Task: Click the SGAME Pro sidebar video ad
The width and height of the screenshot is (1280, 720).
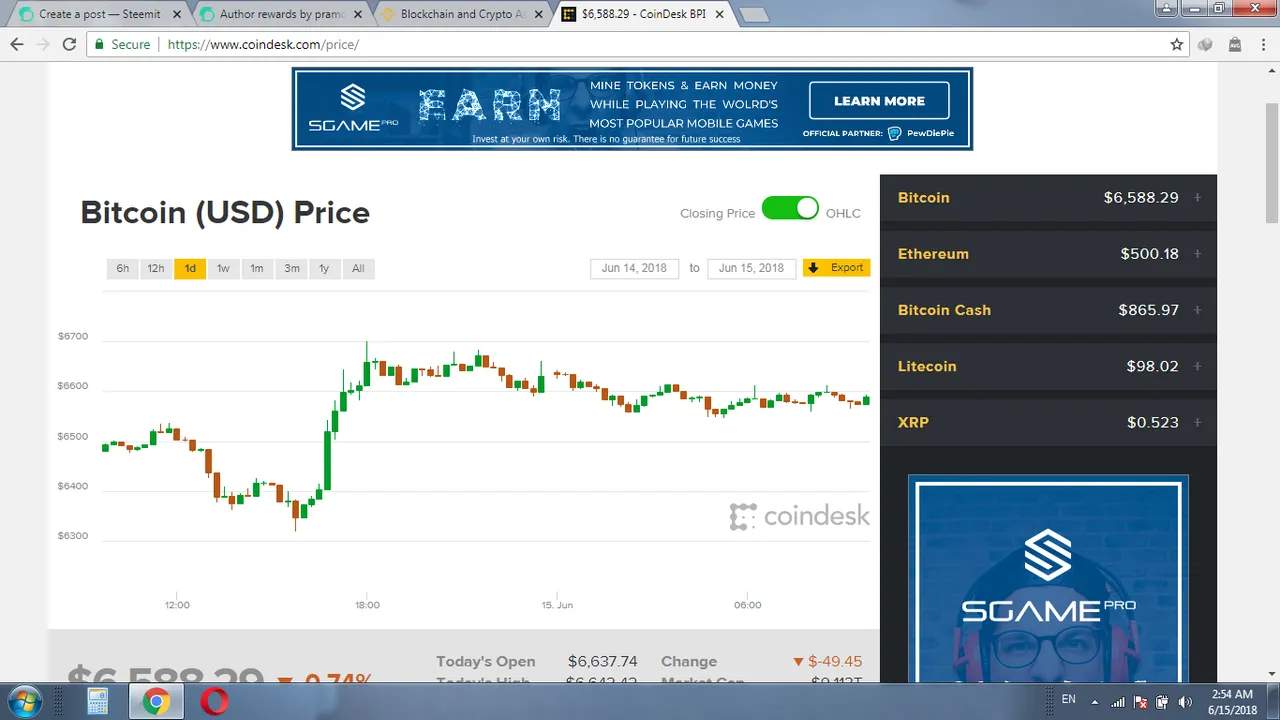Action: (x=1048, y=580)
